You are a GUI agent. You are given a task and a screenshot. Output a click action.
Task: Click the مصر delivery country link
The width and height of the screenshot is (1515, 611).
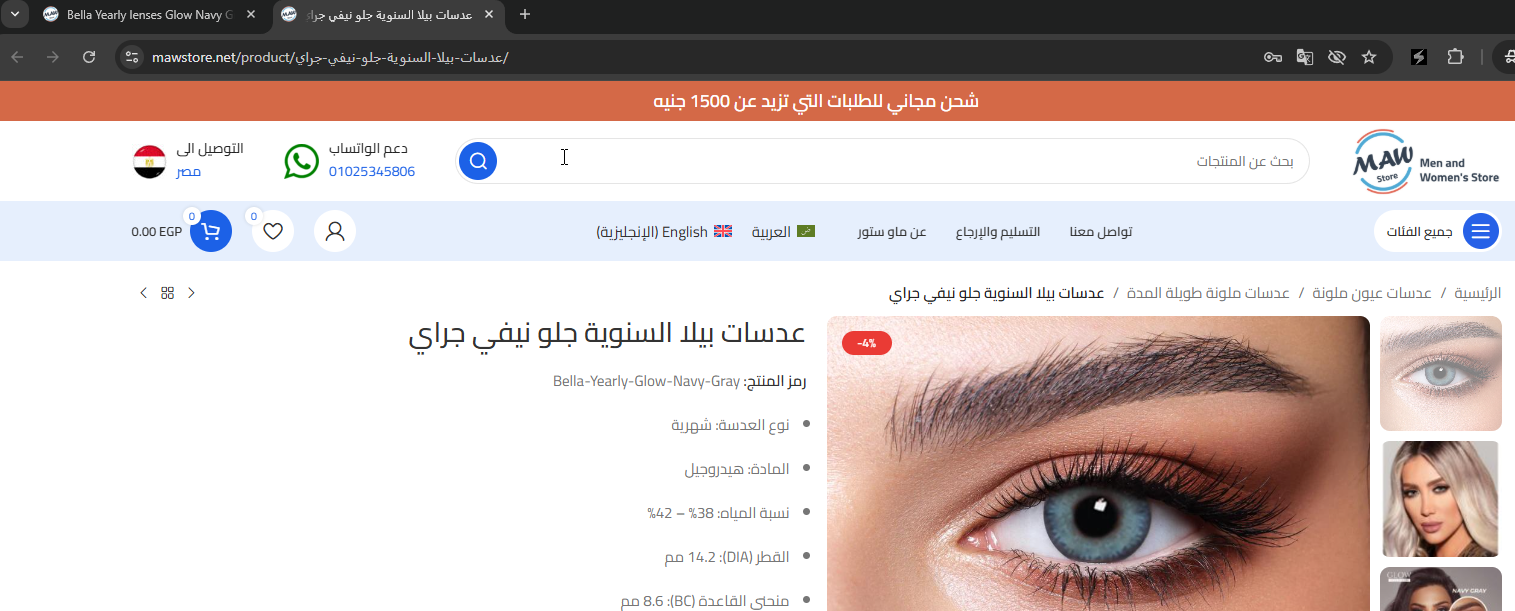[x=189, y=172]
